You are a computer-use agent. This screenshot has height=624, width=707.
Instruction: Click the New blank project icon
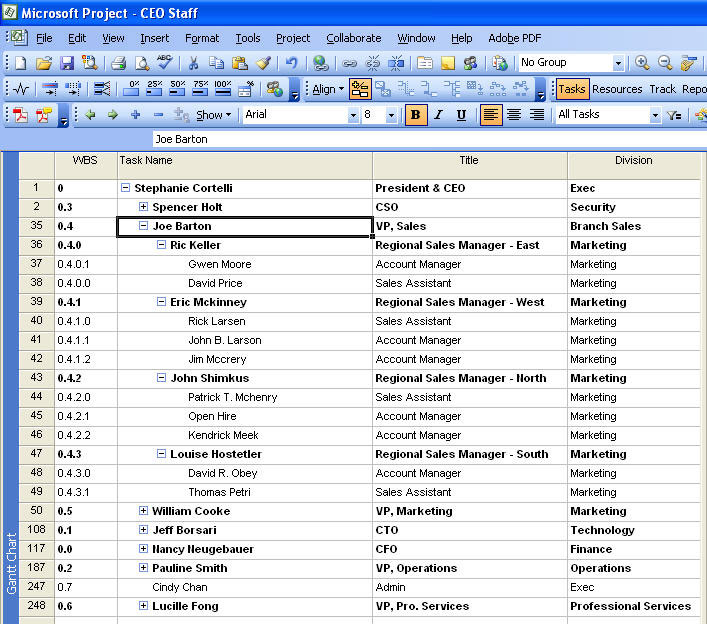[21, 63]
